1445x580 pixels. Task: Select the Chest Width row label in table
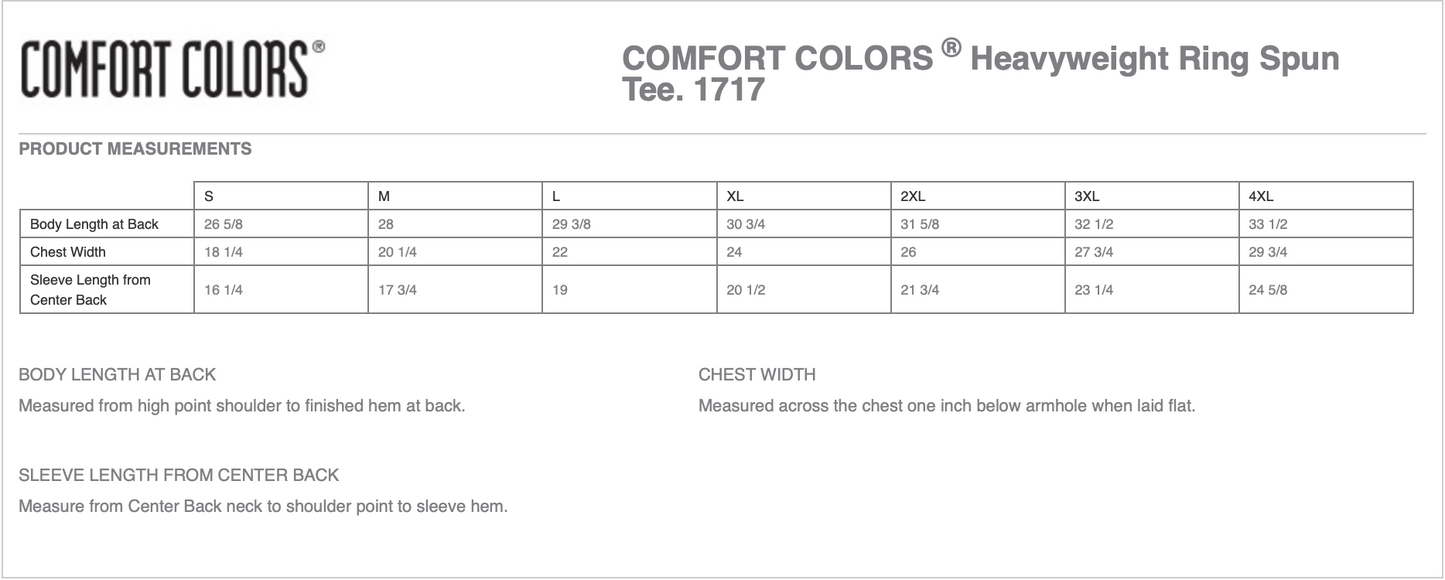click(68, 252)
